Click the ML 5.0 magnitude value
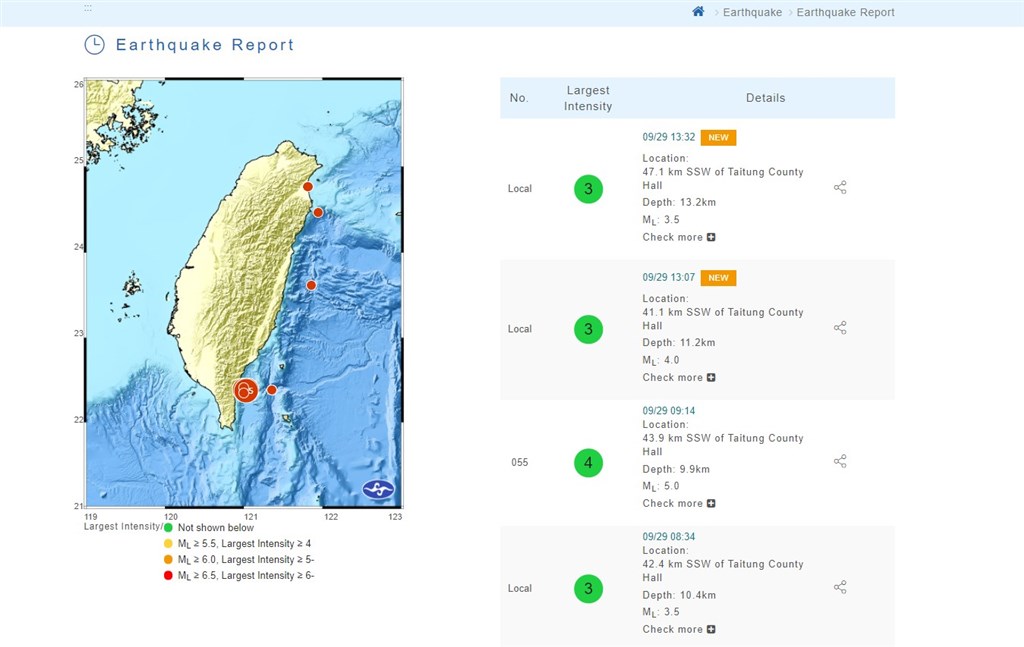 tap(661, 486)
